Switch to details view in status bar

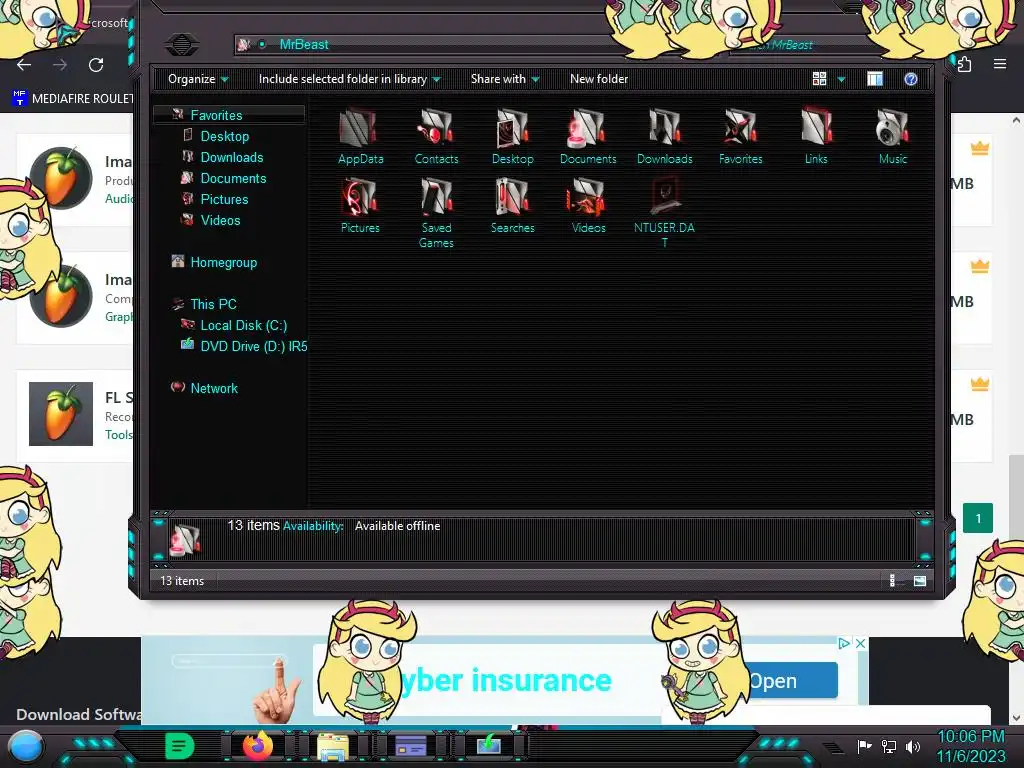point(893,581)
